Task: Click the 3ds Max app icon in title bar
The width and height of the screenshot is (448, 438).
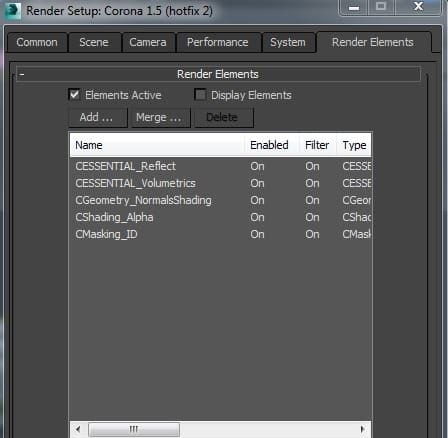Action: (x=13, y=11)
